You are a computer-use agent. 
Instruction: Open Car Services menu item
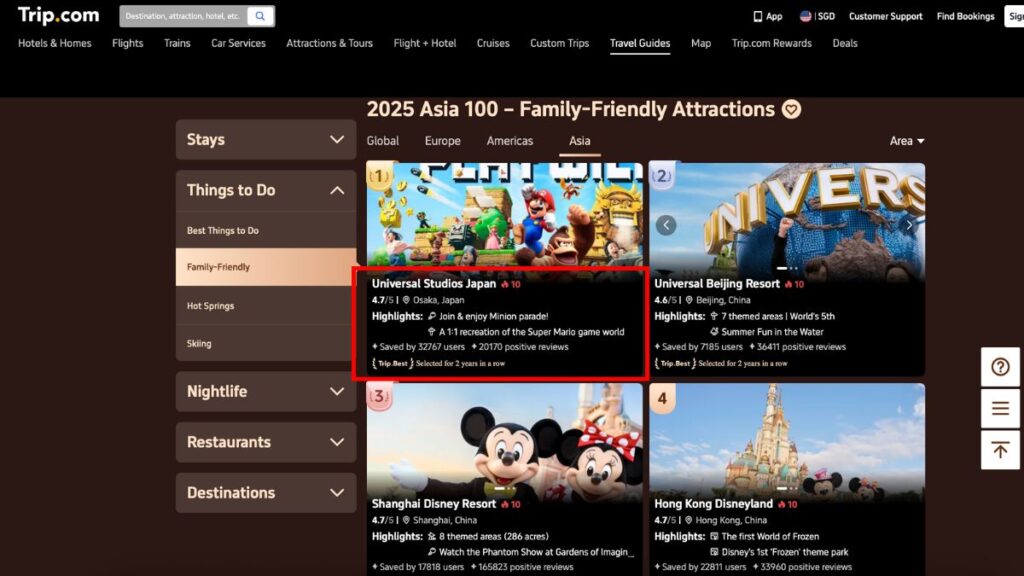238,43
